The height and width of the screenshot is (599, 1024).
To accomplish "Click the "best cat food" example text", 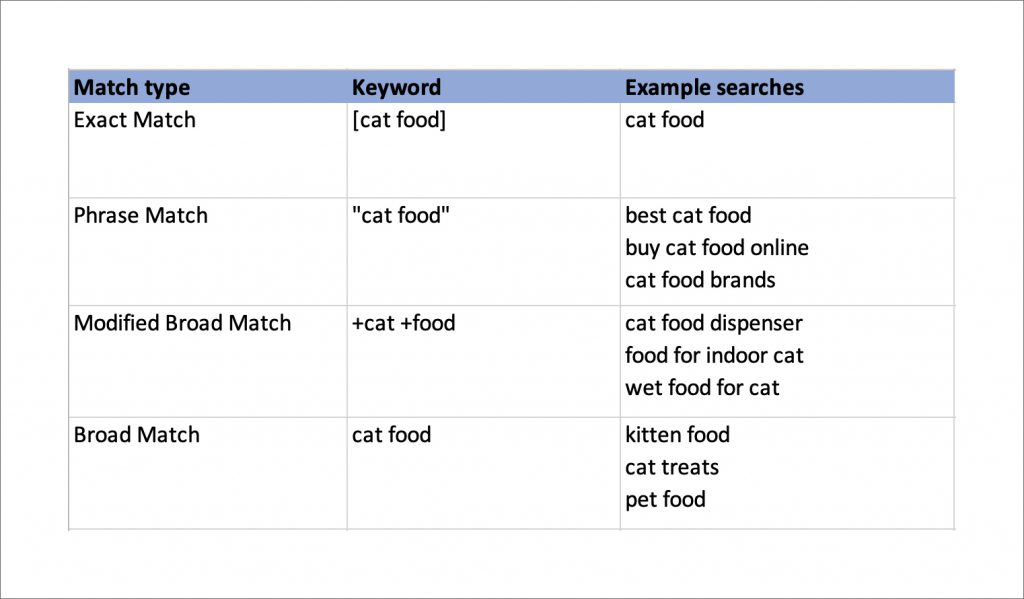I will (x=688, y=216).
